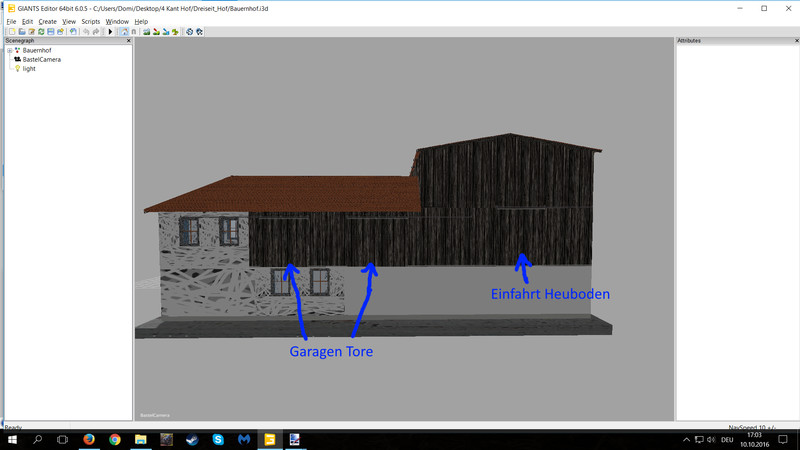
Task: Open the Create menu
Action: tap(47, 21)
